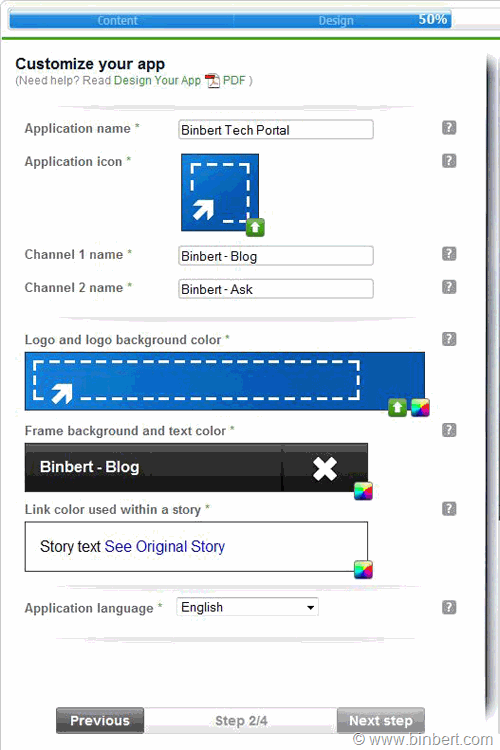Select the Design progress tab
The image size is (500, 750).
336,21
